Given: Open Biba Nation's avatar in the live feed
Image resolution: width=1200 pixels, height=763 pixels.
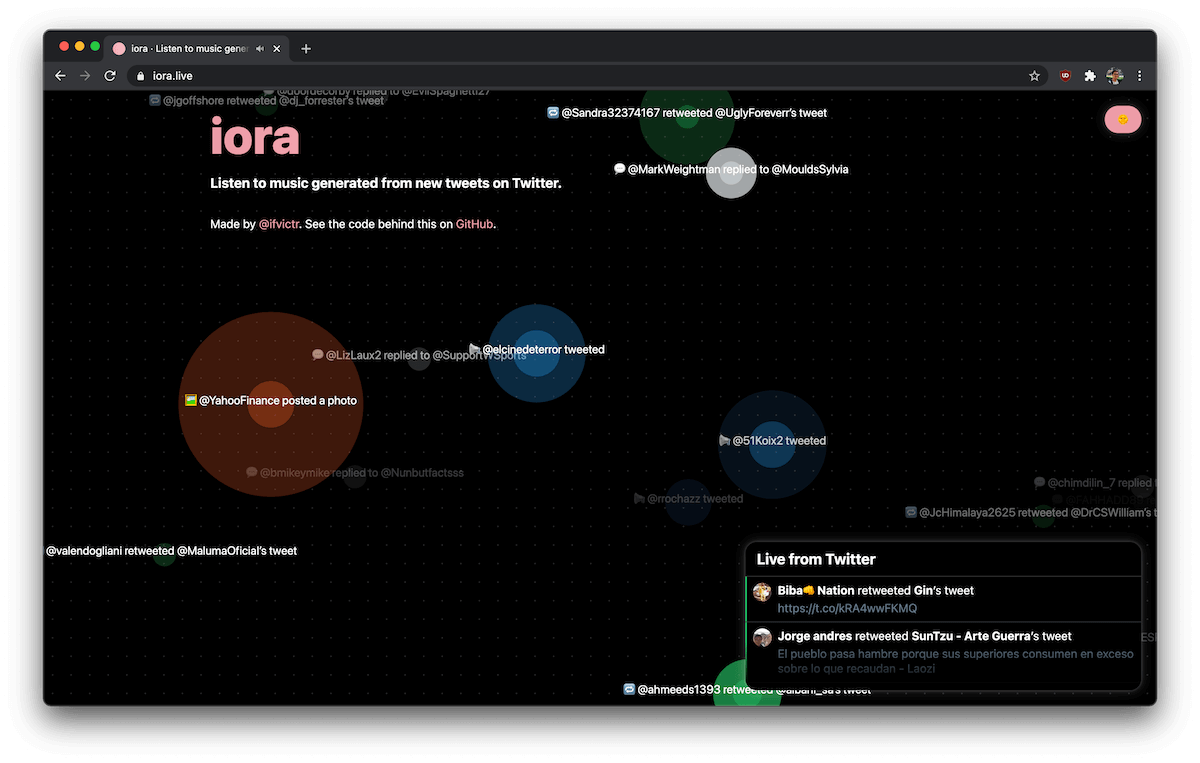Looking at the screenshot, I should tap(762, 592).
